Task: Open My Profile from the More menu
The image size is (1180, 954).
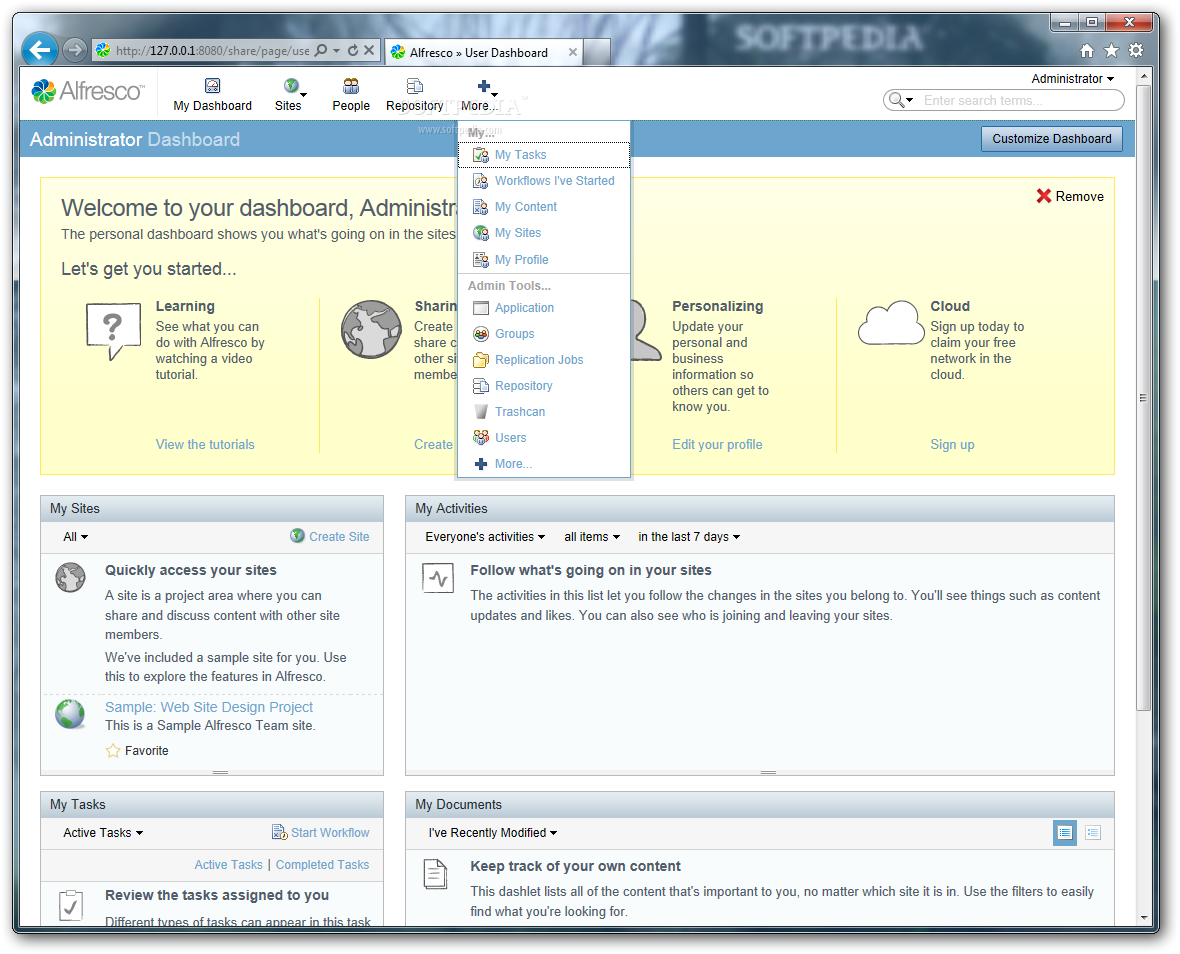Action: tap(543, 260)
